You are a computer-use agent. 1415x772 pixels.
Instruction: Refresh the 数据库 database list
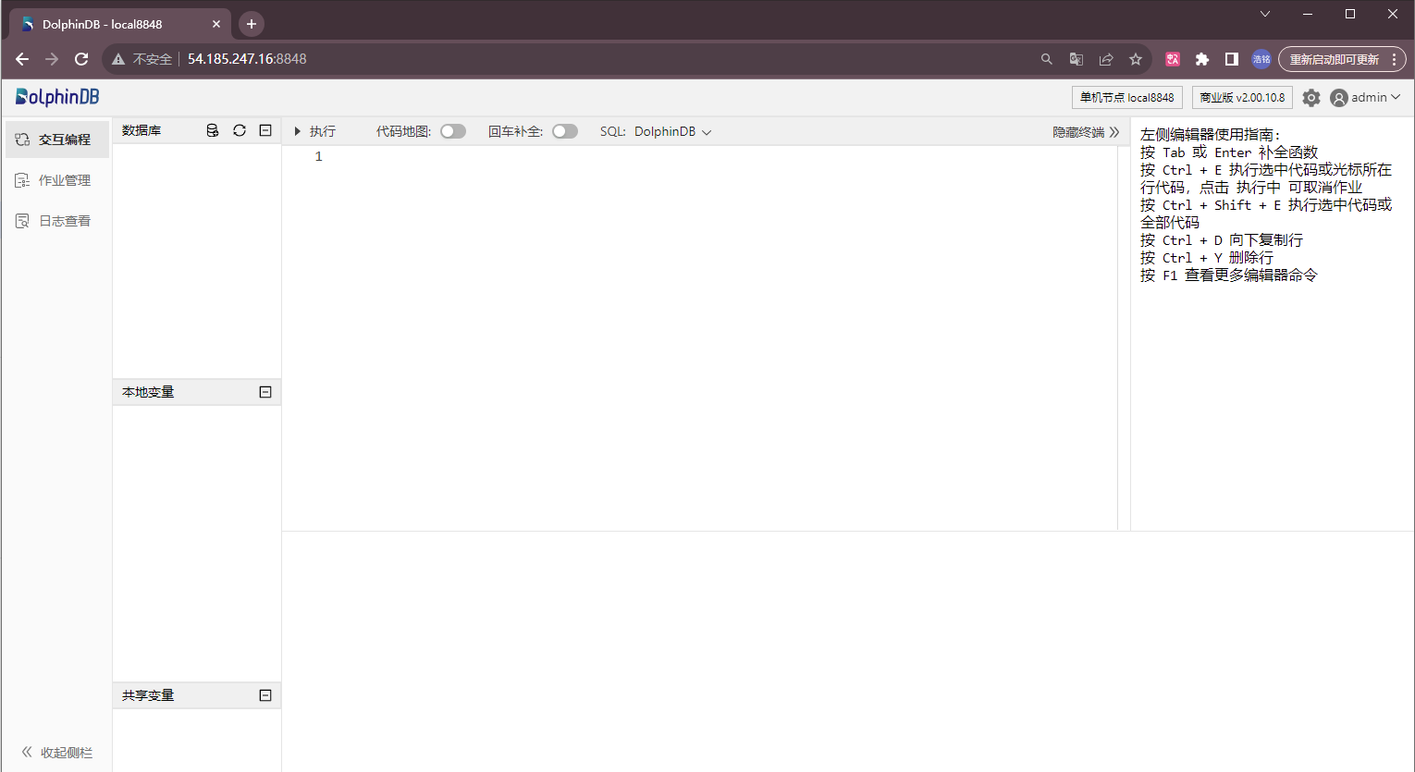click(x=239, y=131)
